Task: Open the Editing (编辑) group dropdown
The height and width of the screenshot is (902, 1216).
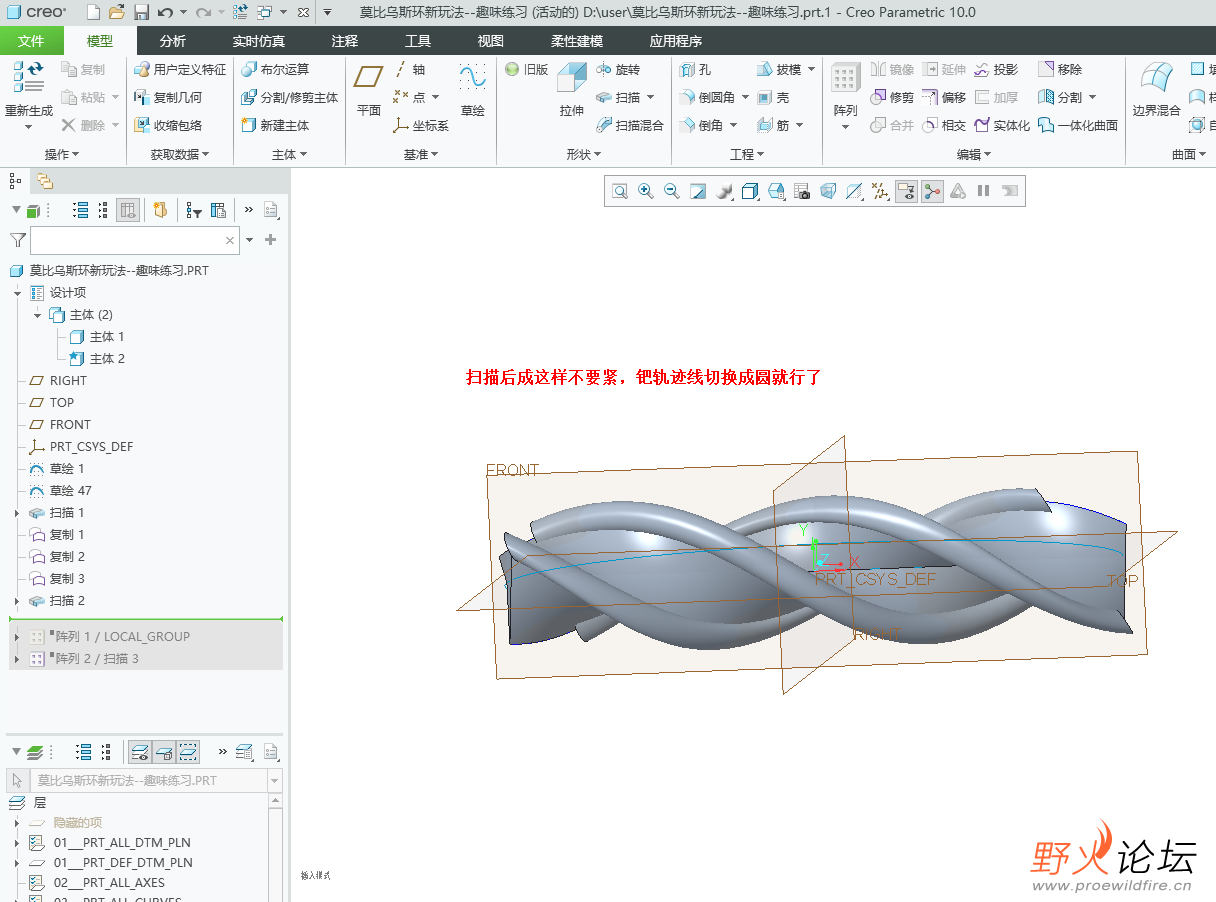Action: coord(974,154)
